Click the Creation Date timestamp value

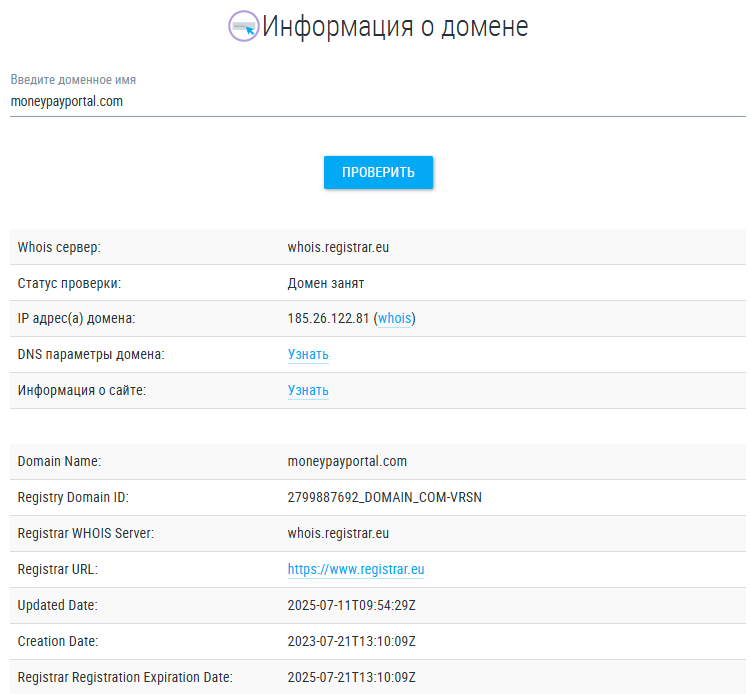(x=351, y=642)
